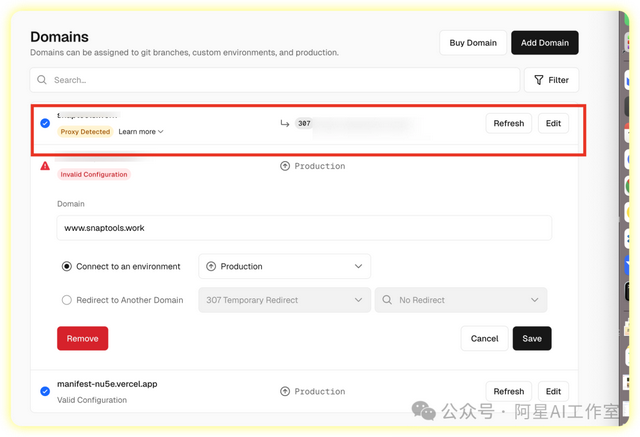
Task: Click the Production icon in the manifest-nu5e row
Action: click(285, 391)
